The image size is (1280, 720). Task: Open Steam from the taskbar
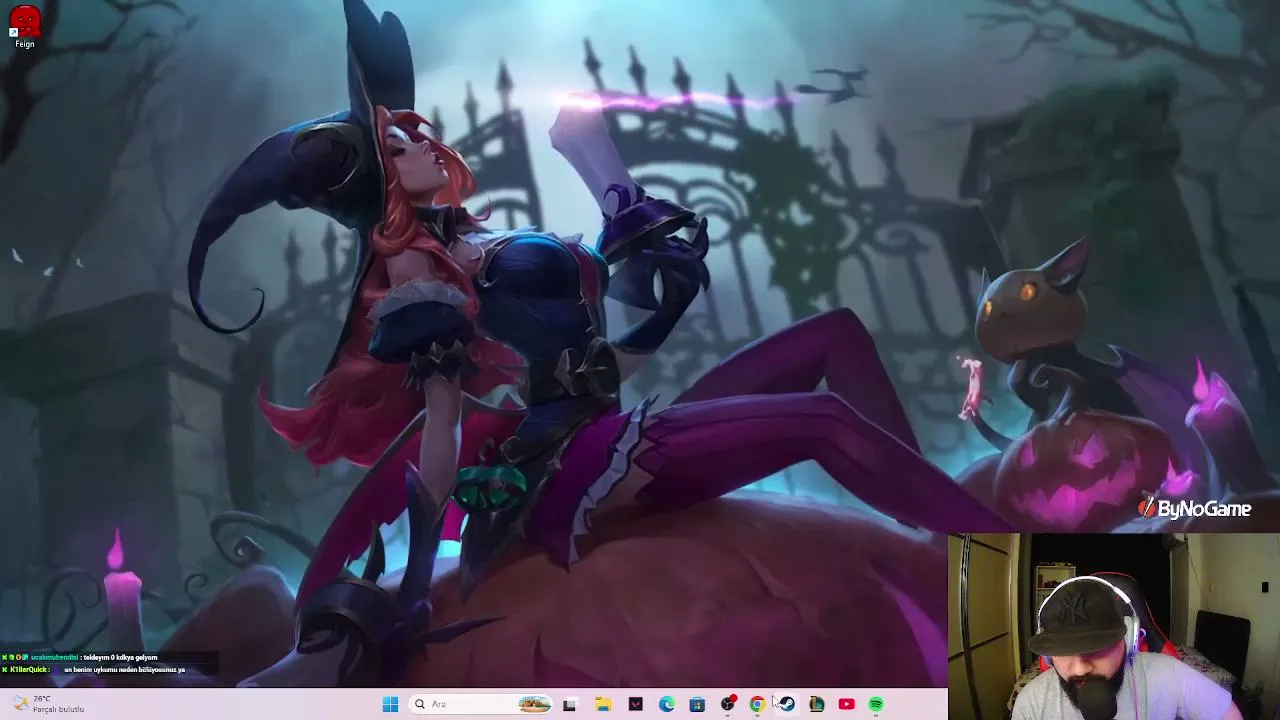point(787,704)
